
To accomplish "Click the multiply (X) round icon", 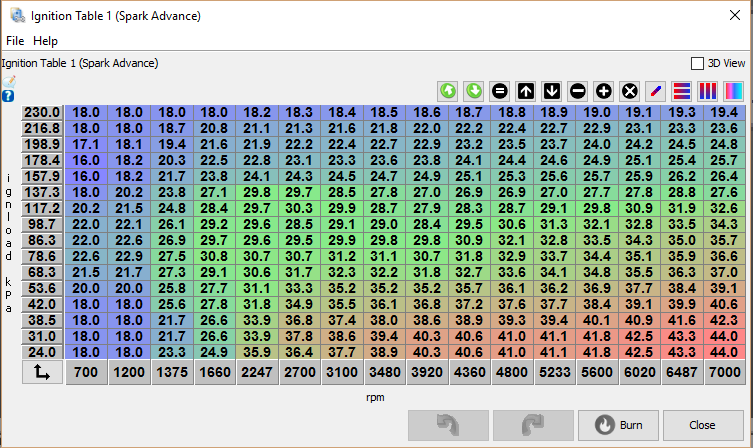I will coord(630,91).
